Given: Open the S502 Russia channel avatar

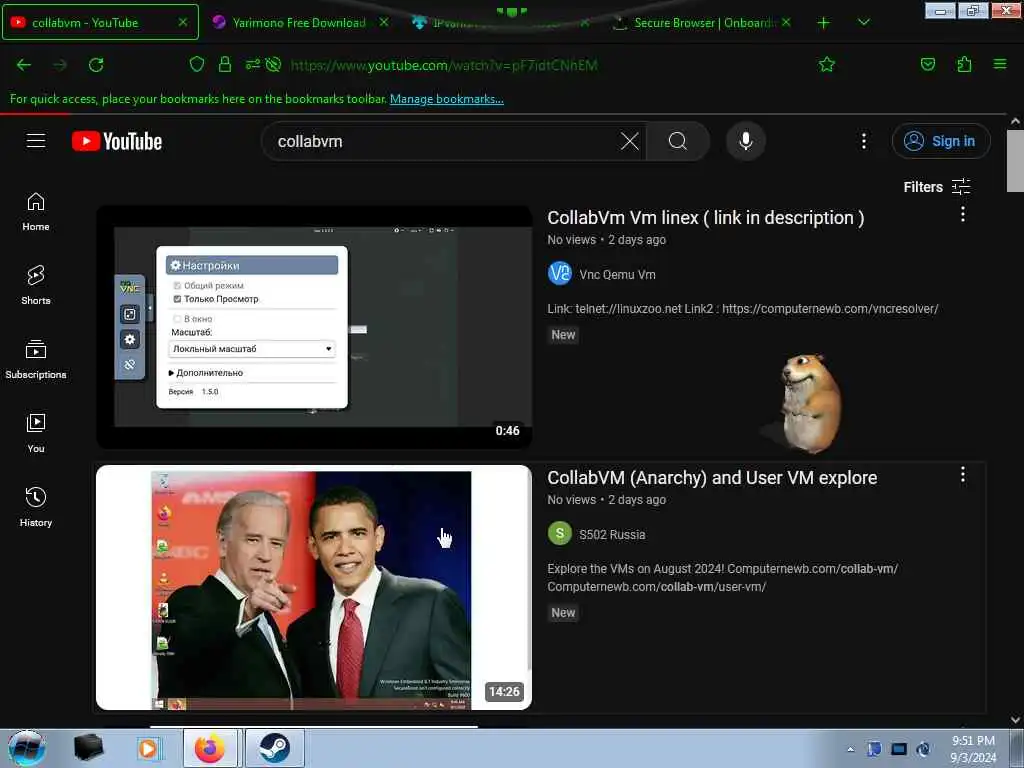Looking at the screenshot, I should [560, 534].
